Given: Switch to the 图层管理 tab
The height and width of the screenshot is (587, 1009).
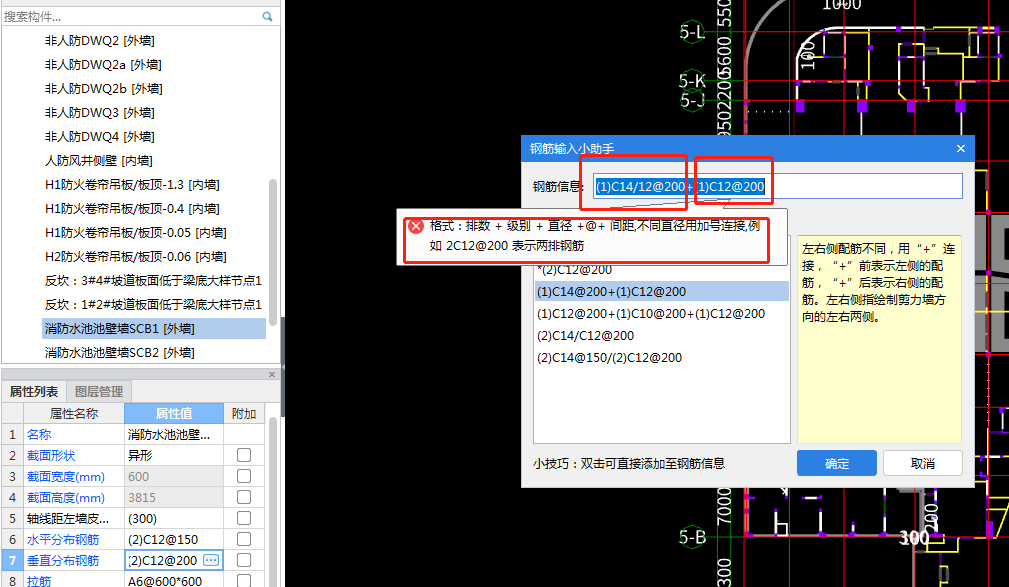Looking at the screenshot, I should click(x=98, y=391).
